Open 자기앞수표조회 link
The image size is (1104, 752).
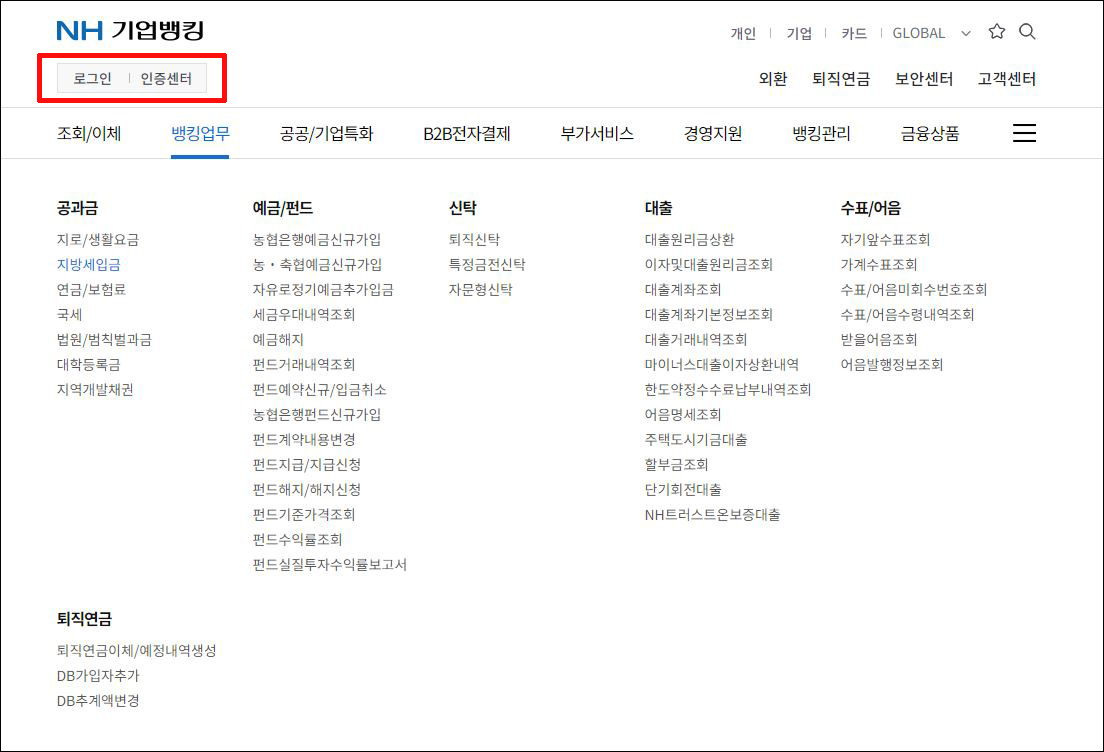click(886, 239)
